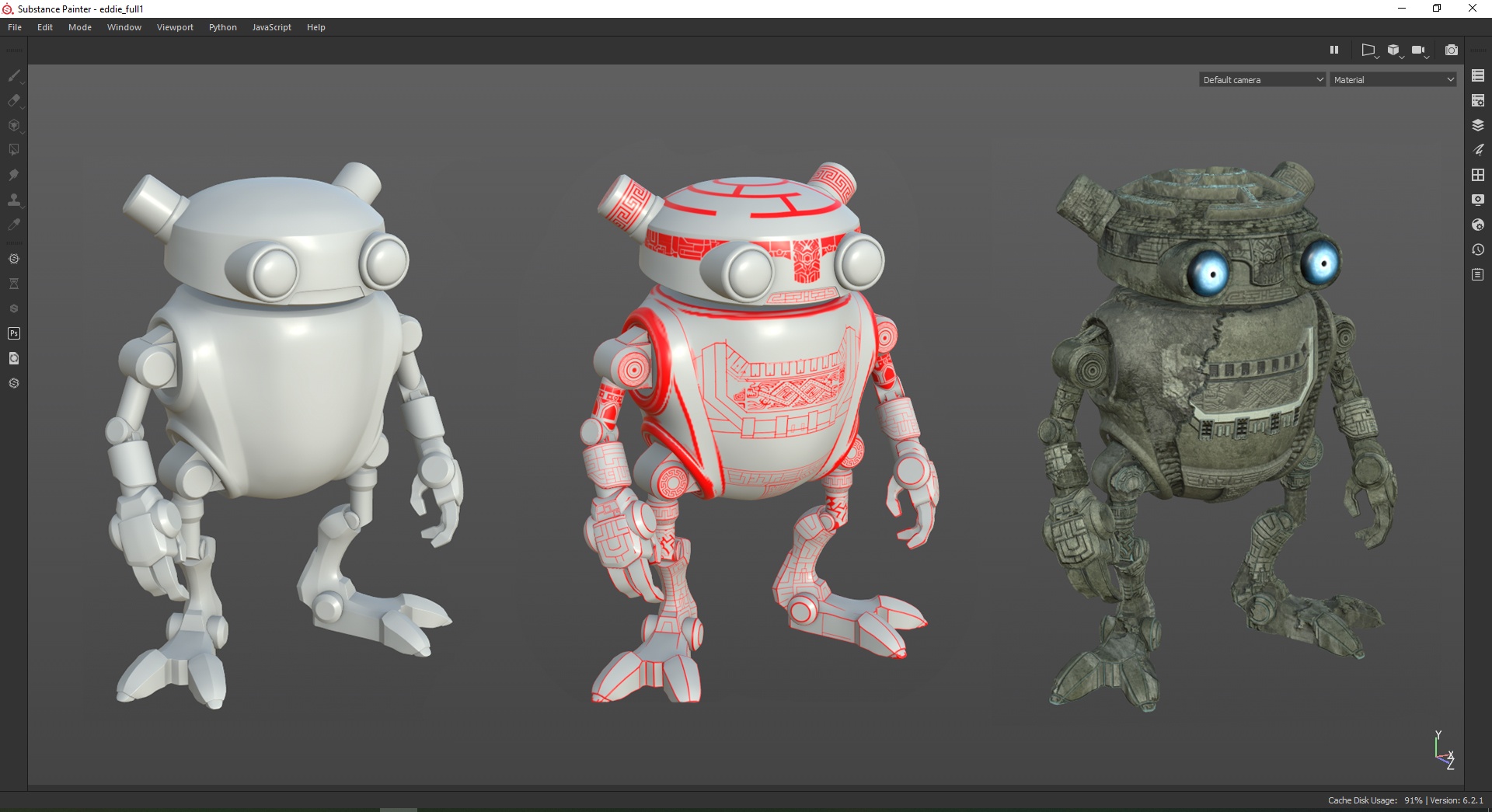The image size is (1492, 812).
Task: Open the Material channel dropdown
Action: [1393, 79]
